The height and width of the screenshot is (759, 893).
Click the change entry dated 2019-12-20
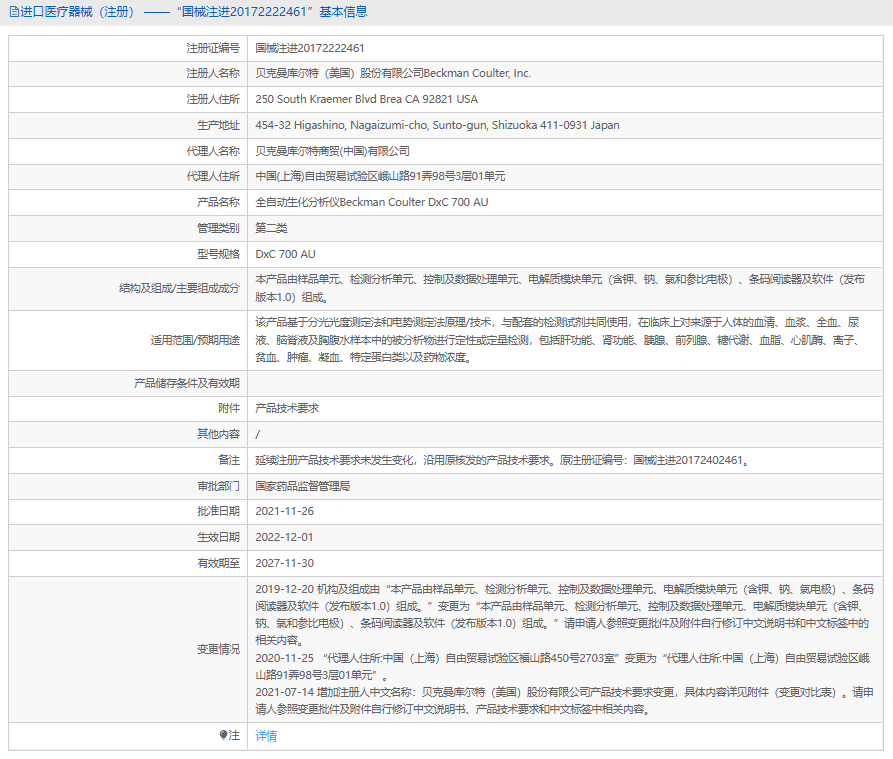click(x=564, y=615)
